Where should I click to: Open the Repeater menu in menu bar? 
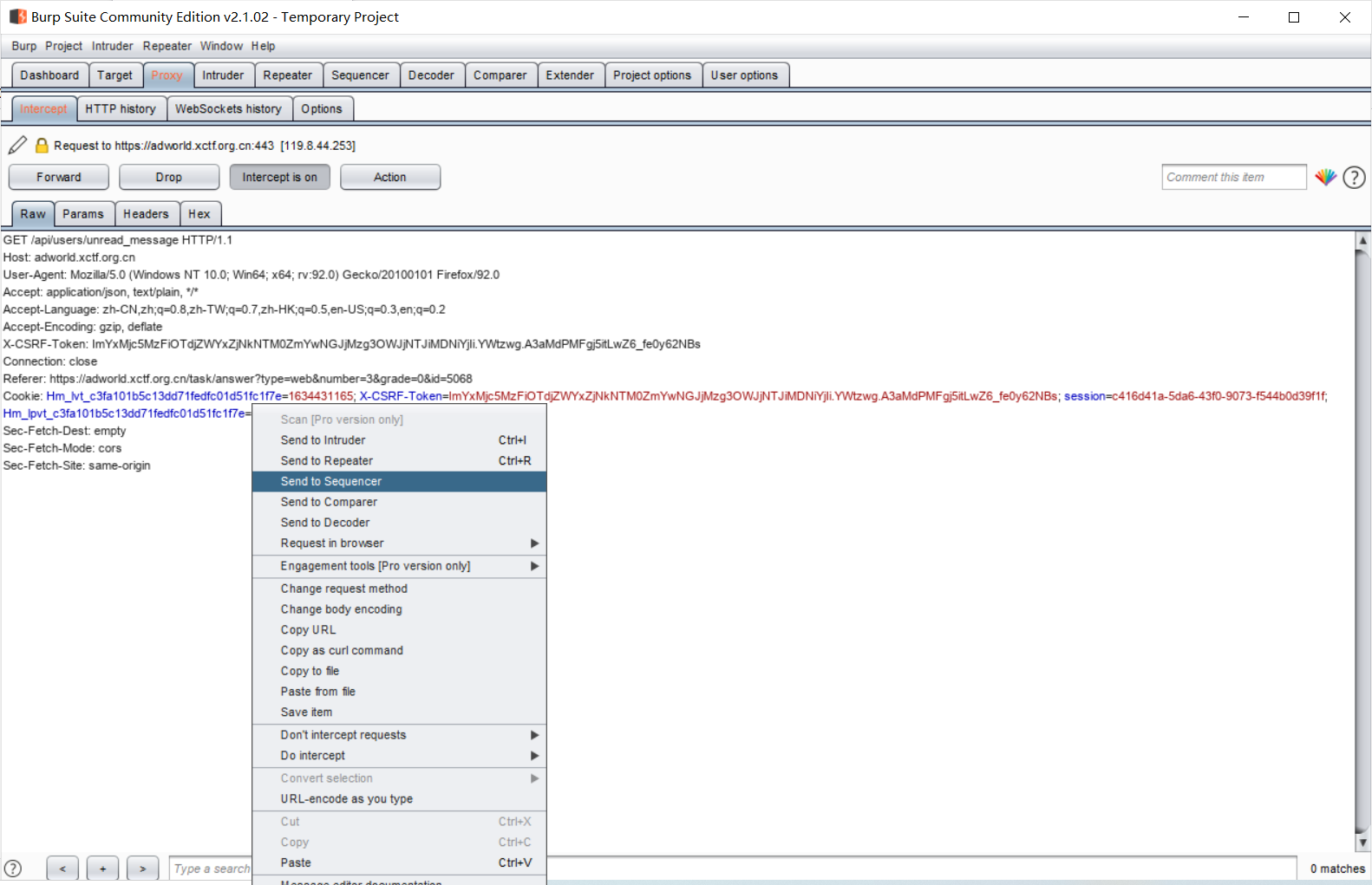click(167, 46)
